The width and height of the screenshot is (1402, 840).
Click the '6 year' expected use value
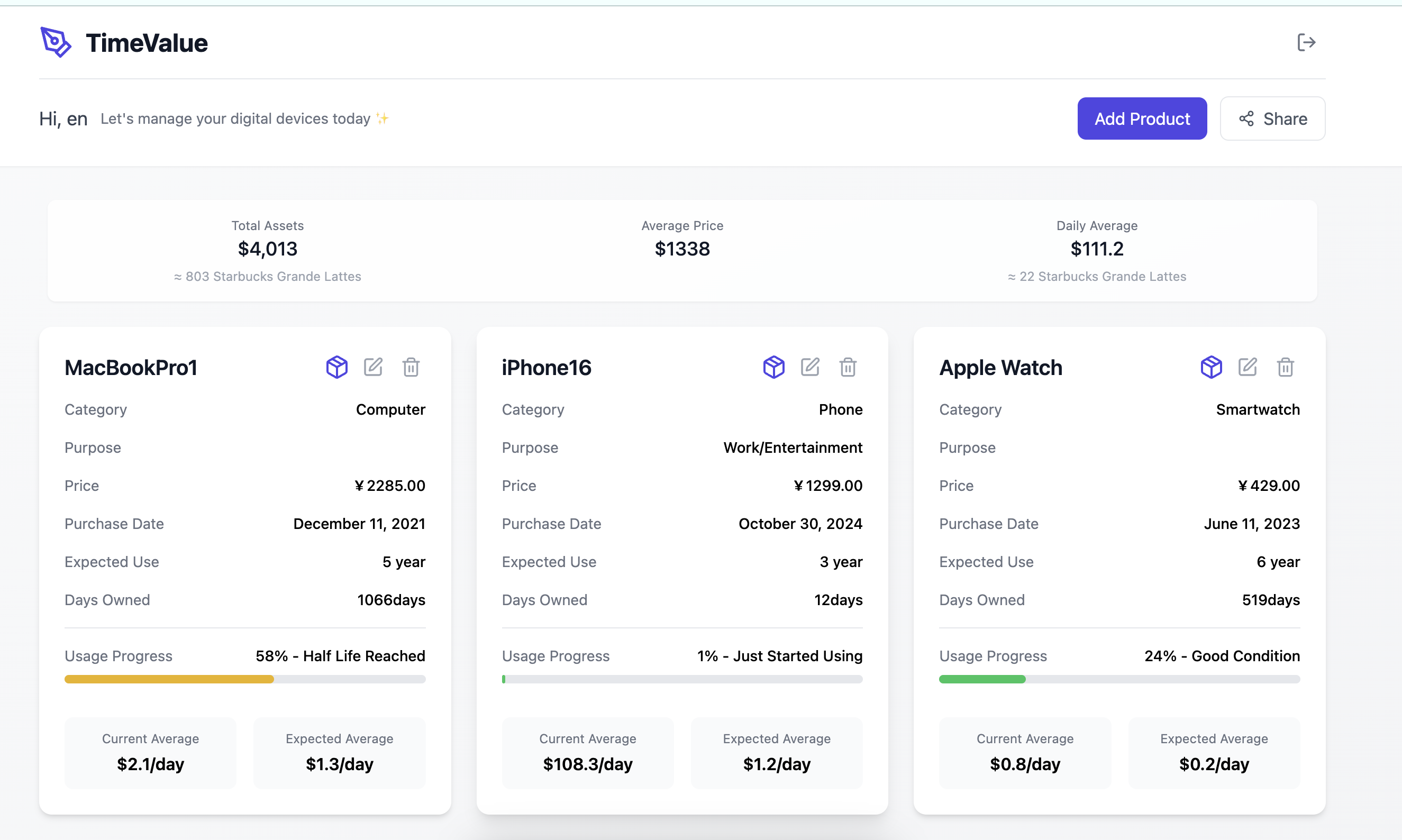(x=1278, y=562)
